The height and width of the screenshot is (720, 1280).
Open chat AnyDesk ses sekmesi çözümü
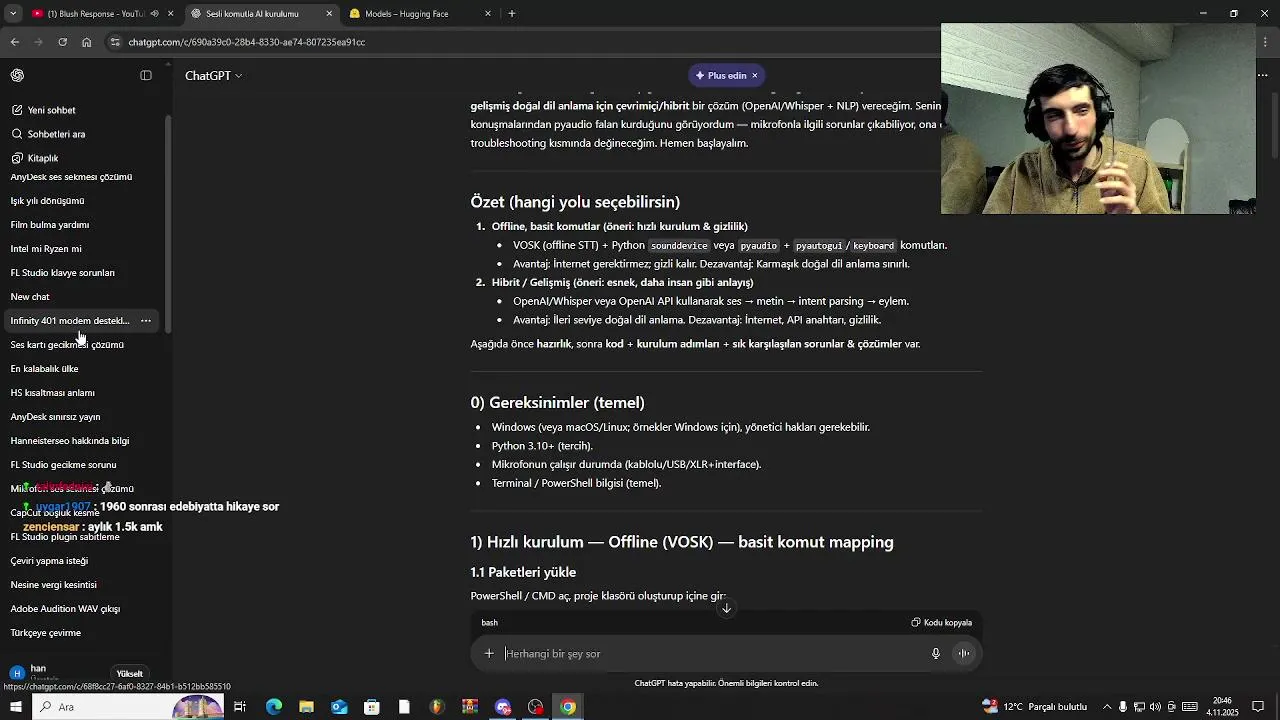point(71,177)
